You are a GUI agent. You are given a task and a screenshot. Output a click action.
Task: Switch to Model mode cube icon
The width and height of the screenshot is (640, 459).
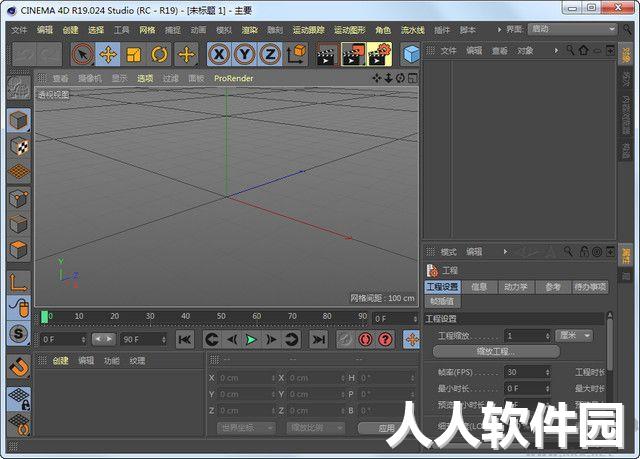coord(19,121)
